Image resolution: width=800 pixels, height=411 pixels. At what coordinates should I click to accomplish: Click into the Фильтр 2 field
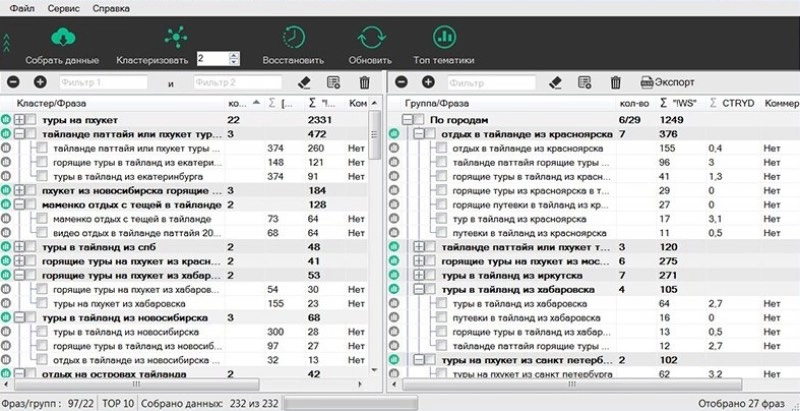[x=237, y=83]
